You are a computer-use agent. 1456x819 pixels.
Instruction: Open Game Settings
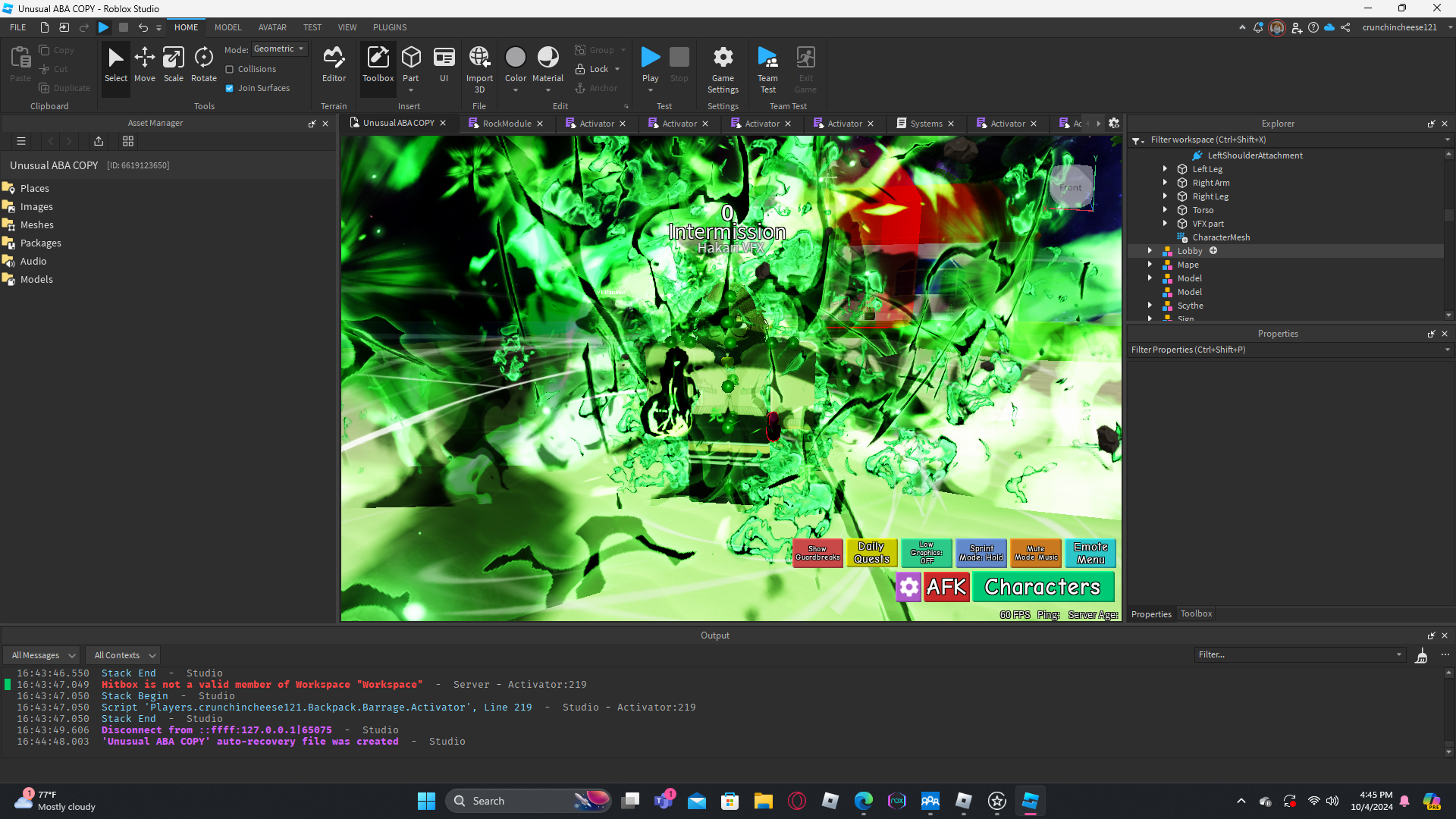723,68
